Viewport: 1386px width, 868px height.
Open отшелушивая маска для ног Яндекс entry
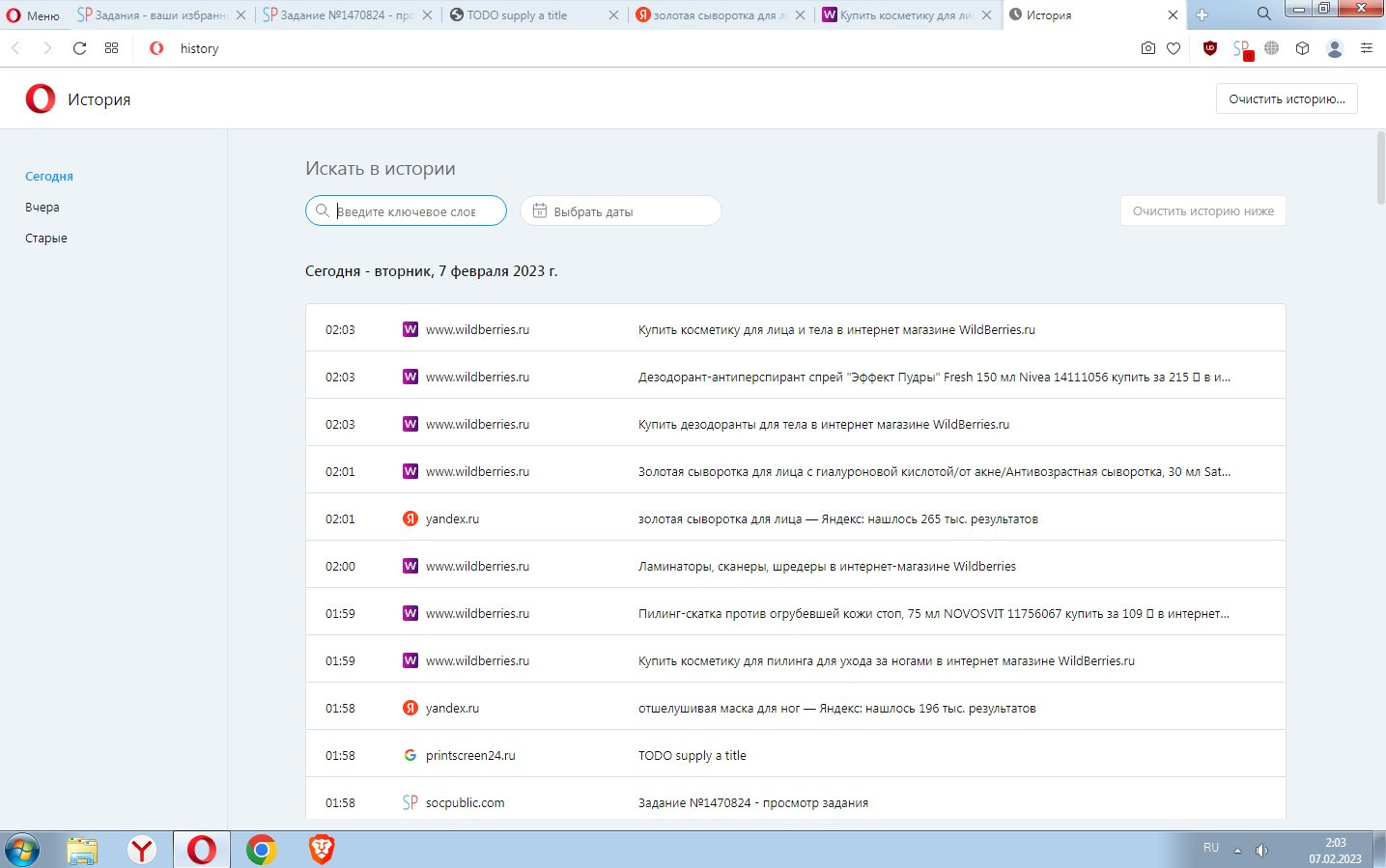[x=795, y=707]
